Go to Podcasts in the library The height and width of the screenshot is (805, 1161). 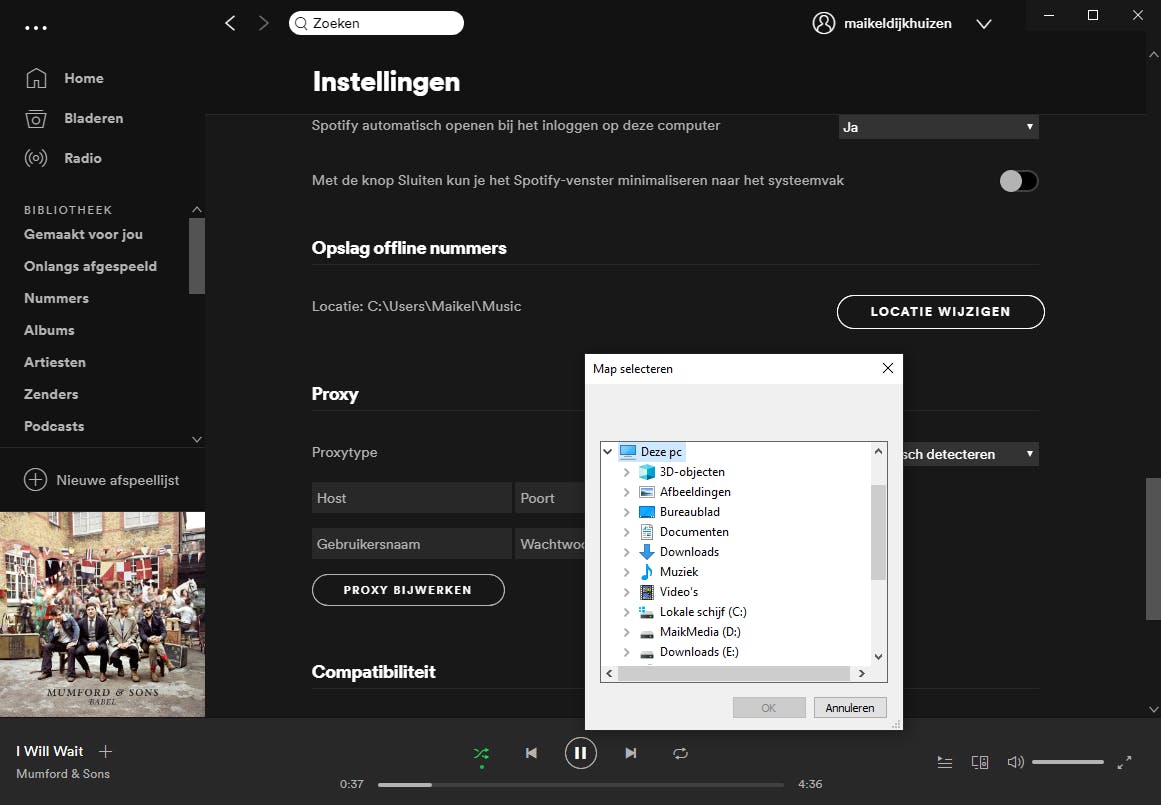[x=54, y=426]
